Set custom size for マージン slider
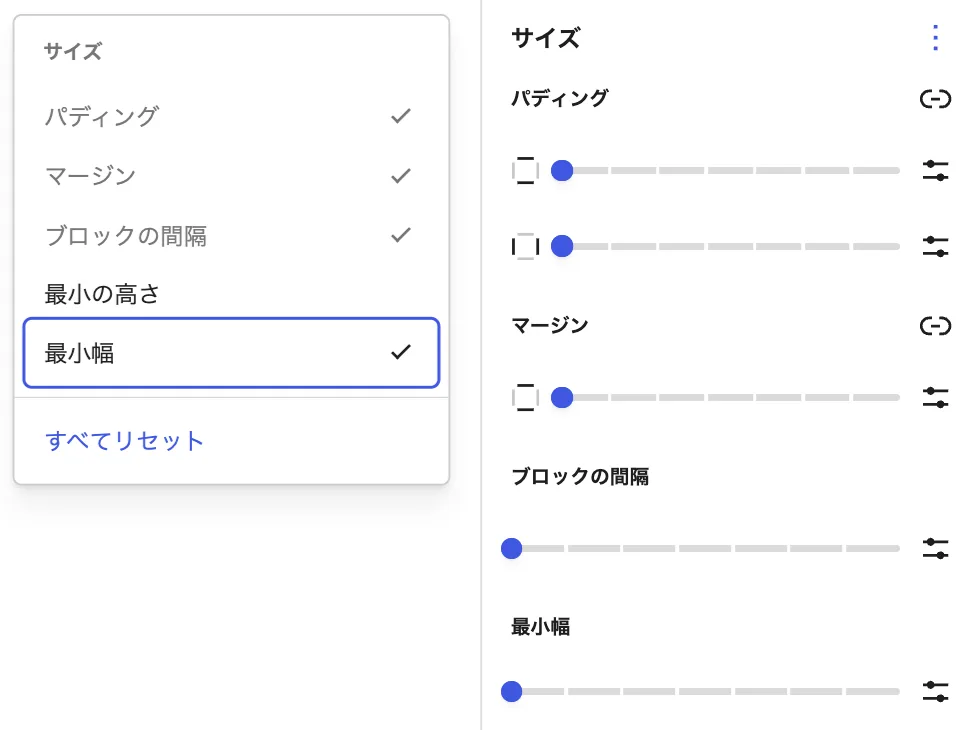976x730 pixels. 935,398
